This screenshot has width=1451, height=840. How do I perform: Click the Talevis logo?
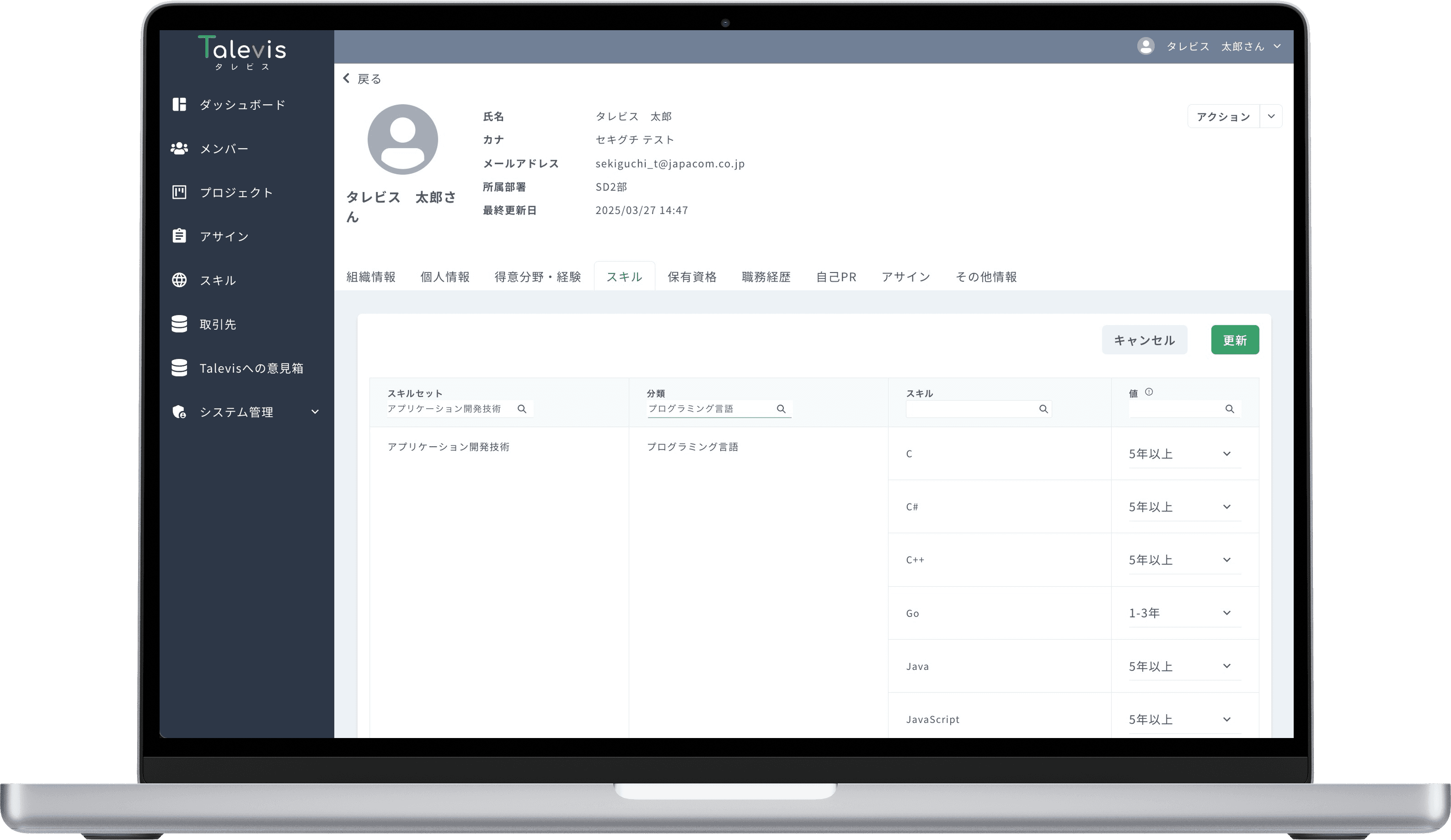(242, 53)
